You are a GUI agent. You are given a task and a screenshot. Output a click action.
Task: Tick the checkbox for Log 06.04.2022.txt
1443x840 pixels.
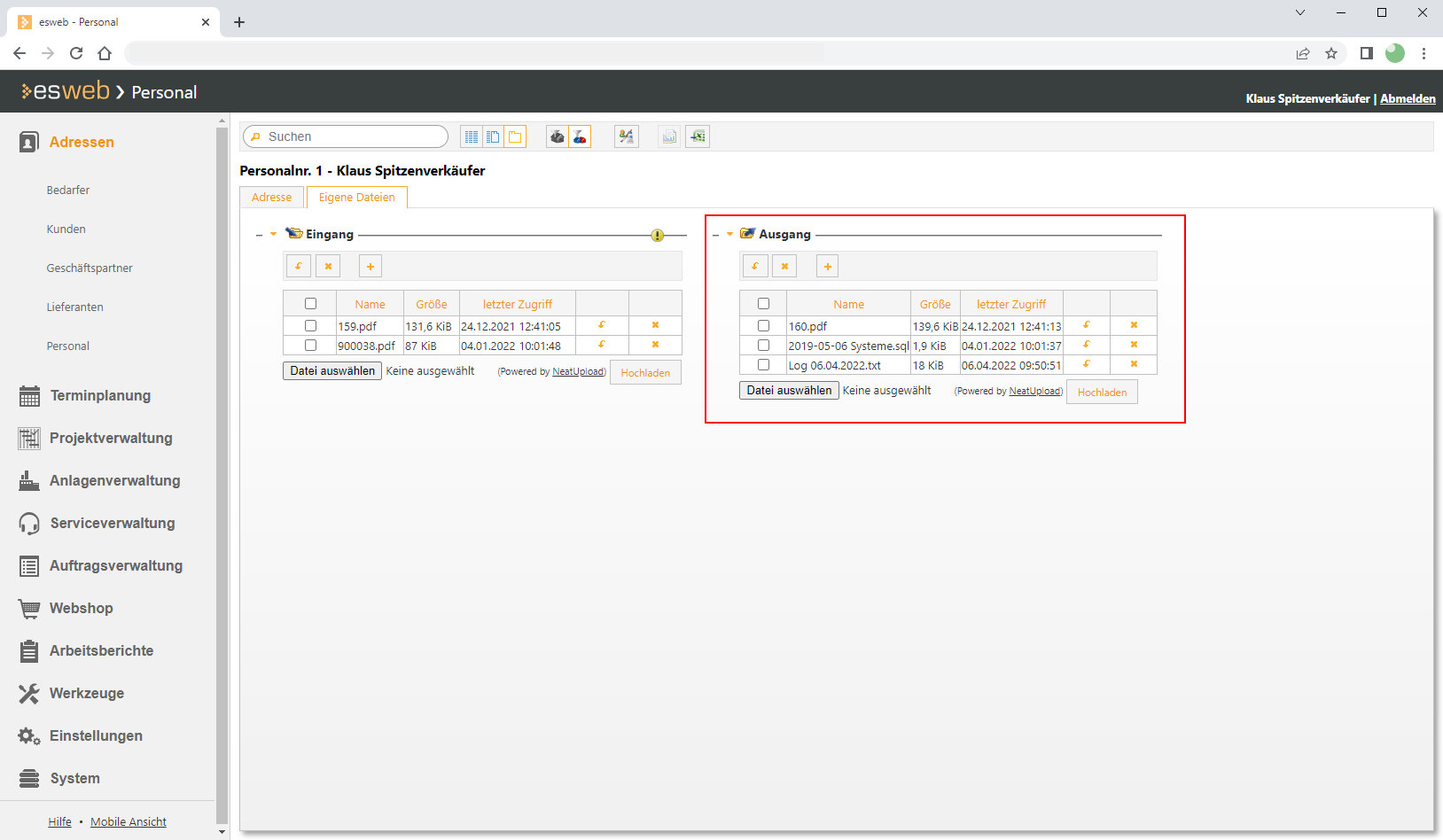pos(763,365)
